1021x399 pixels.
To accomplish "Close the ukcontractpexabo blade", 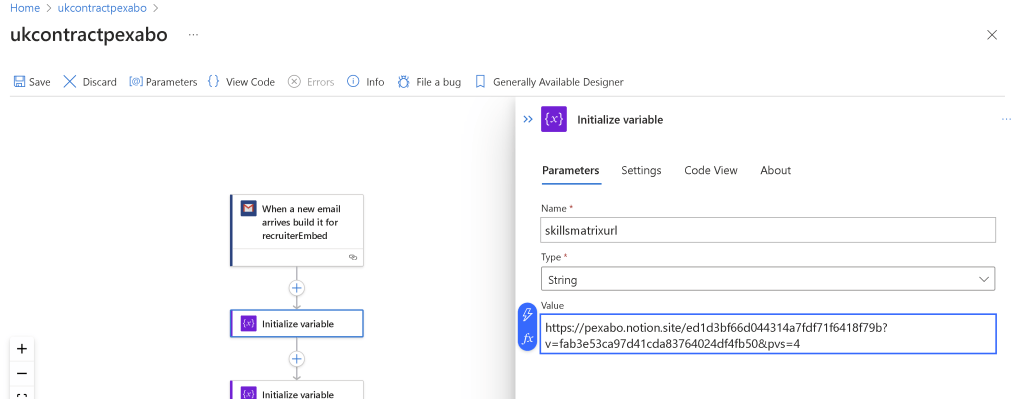I will (x=992, y=35).
